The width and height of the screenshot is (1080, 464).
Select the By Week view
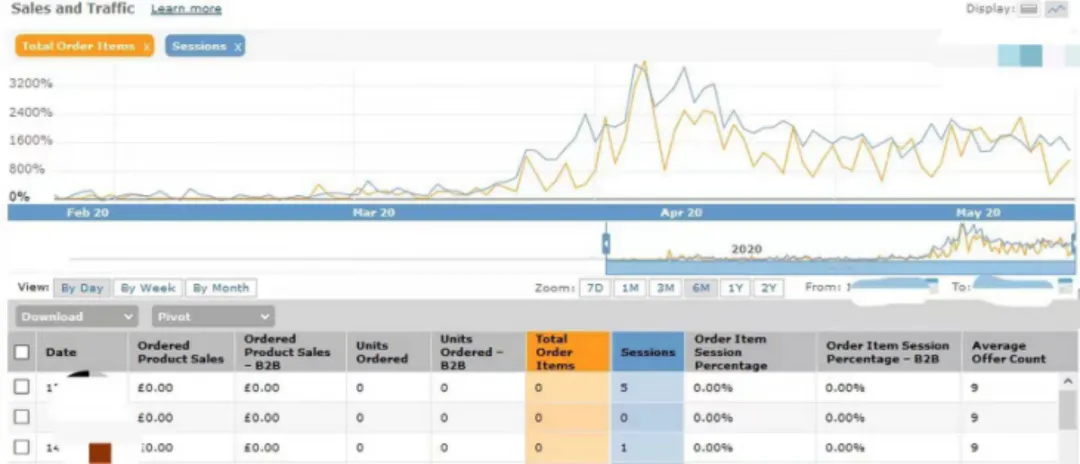(x=148, y=288)
